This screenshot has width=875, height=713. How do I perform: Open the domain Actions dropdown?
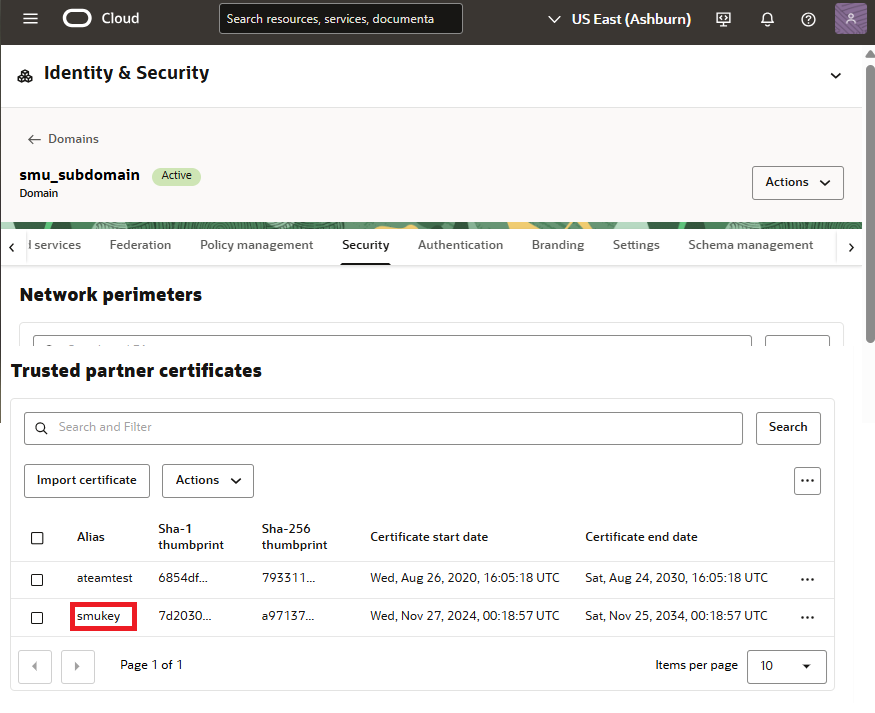[x=797, y=182]
